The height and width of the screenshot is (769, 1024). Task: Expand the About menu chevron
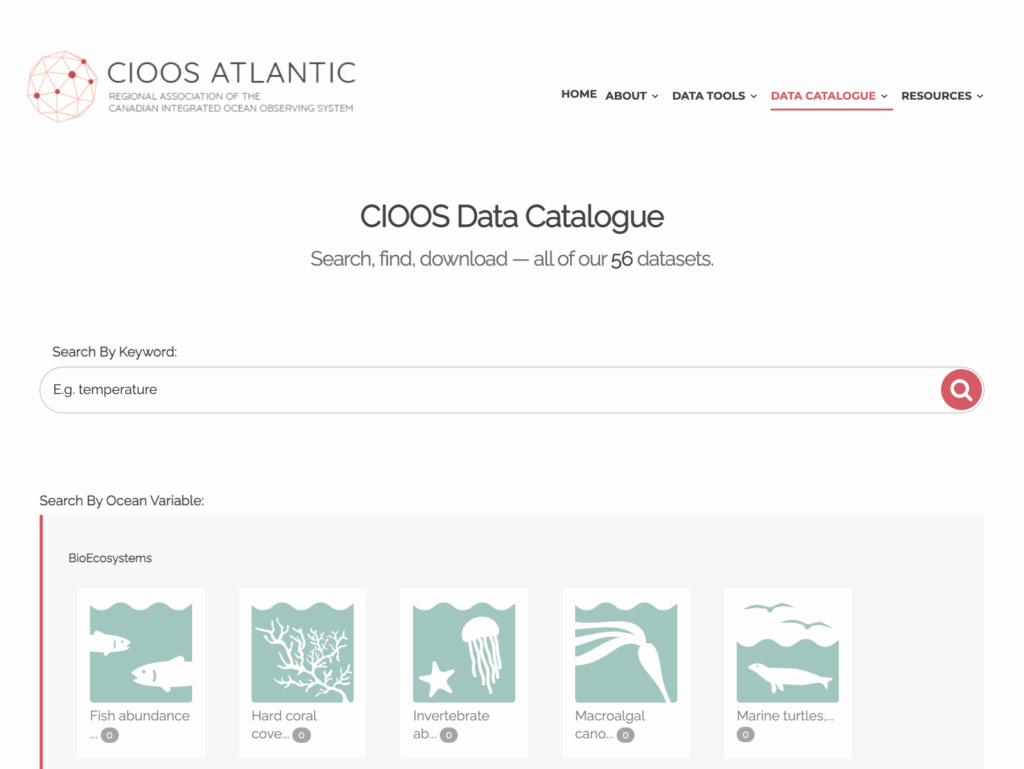(655, 97)
